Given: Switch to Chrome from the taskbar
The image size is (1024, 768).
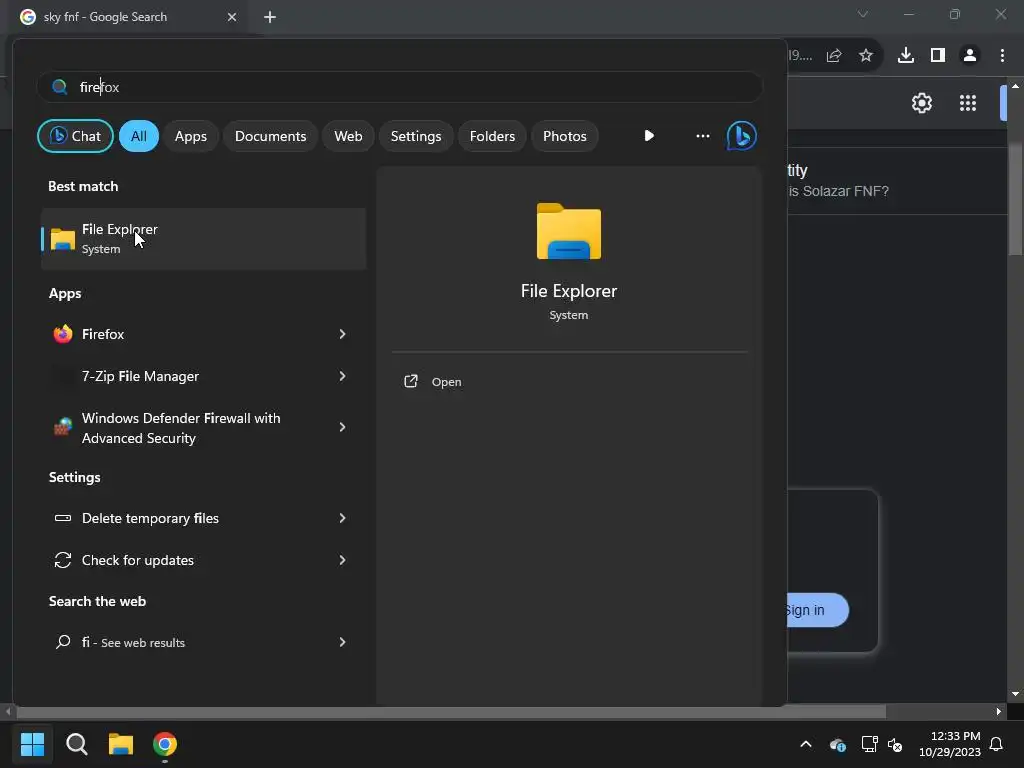Looking at the screenshot, I should click(x=165, y=744).
